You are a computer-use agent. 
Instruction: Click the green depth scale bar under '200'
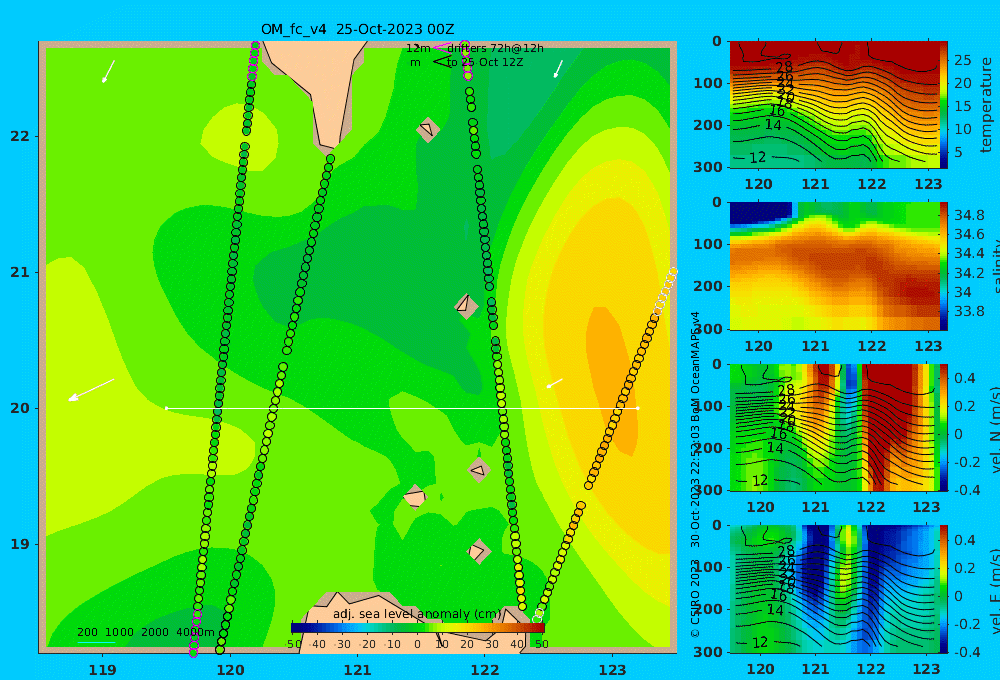coord(96,642)
